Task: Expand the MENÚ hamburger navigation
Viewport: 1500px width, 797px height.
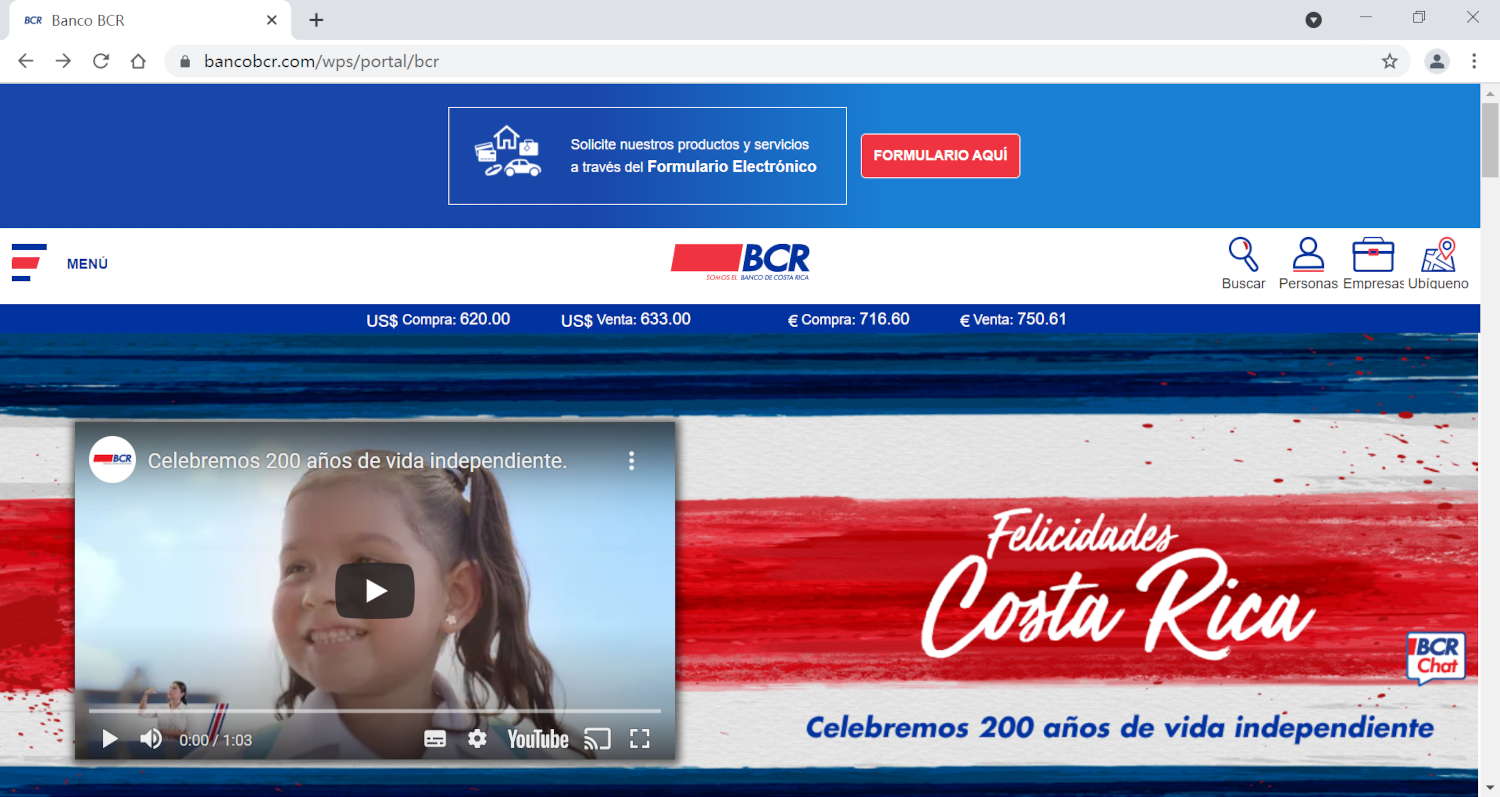Action: coord(29,263)
